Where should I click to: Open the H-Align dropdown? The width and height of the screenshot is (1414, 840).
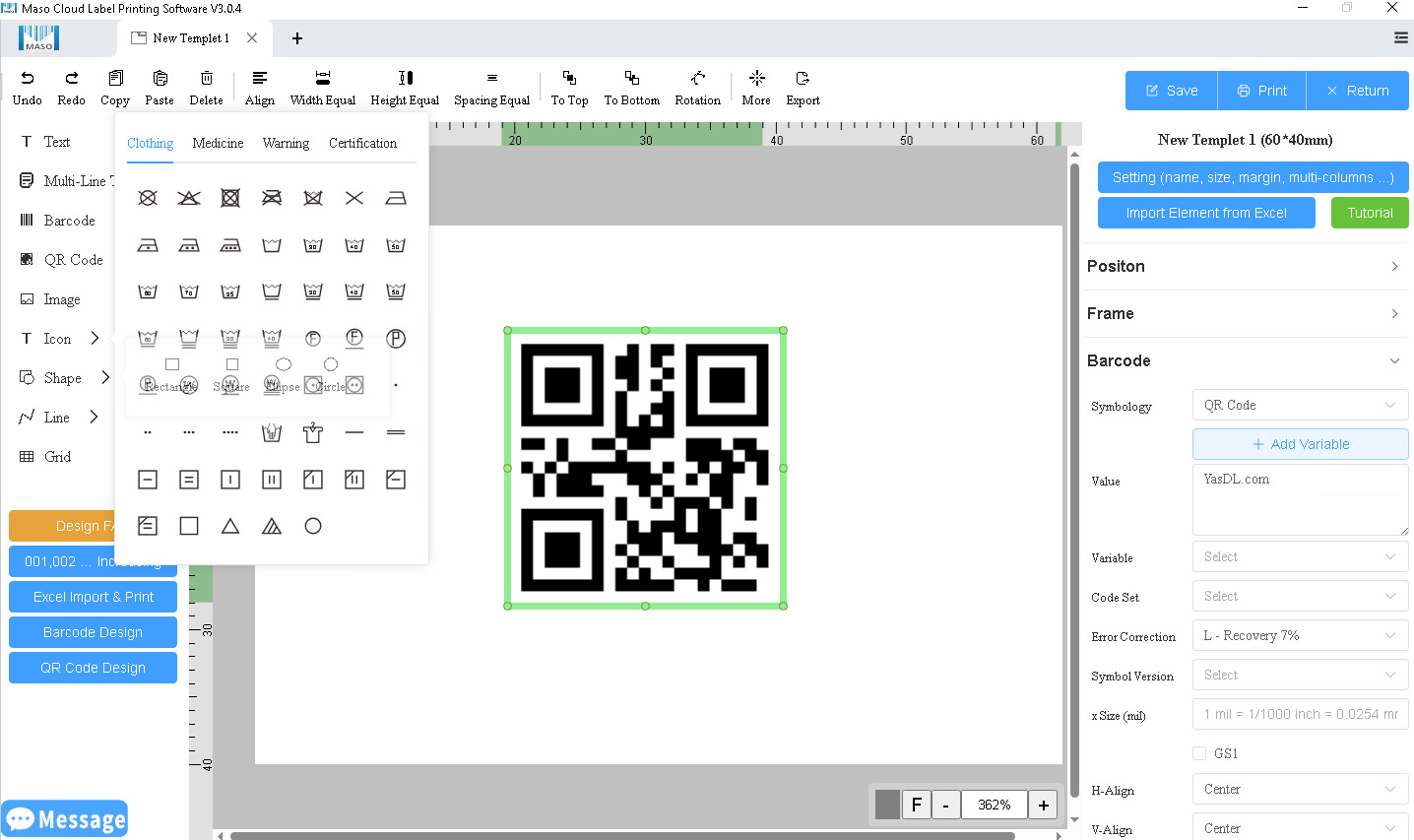click(x=1300, y=789)
